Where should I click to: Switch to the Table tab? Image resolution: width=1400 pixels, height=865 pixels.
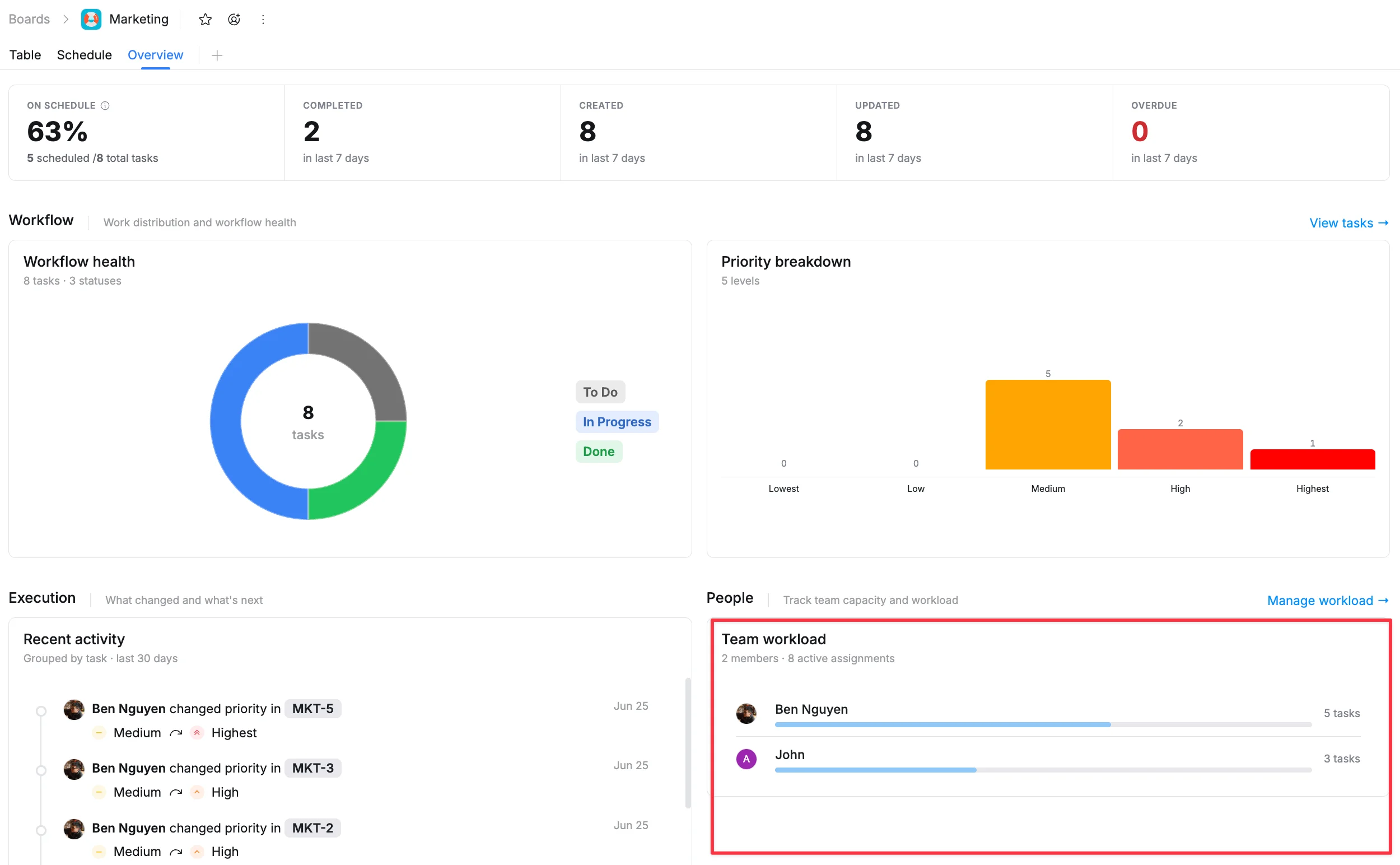point(25,55)
